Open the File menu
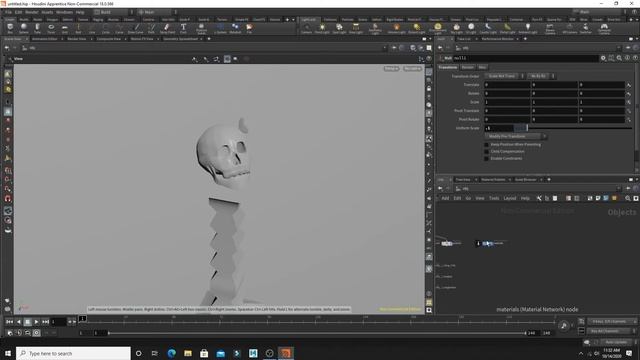Viewport: 640px width, 360px height. point(8,12)
